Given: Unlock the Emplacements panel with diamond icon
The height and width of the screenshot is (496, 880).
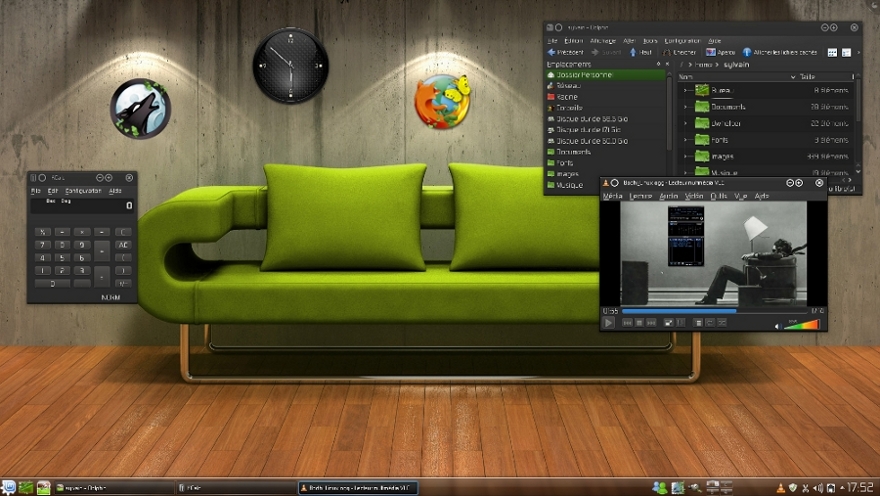Looking at the screenshot, I should (x=658, y=65).
